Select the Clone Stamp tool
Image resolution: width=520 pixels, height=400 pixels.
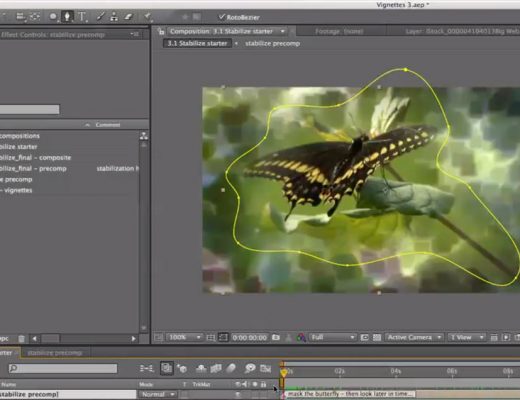[114, 16]
